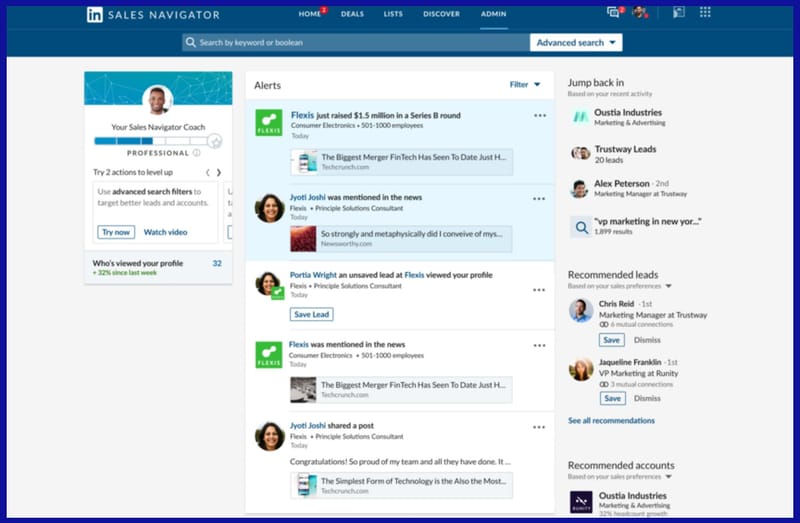Click the Oustia Industries logo in Jump back in
The width and height of the screenshot is (800, 523).
tap(580, 118)
